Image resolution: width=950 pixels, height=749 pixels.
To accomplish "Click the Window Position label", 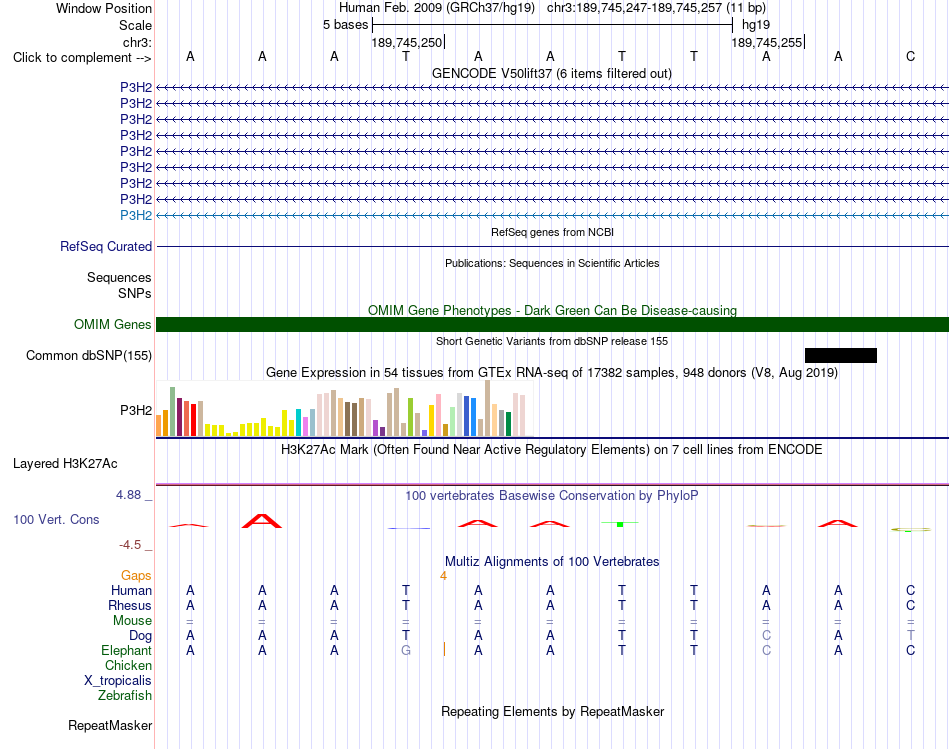I will click(x=104, y=8).
